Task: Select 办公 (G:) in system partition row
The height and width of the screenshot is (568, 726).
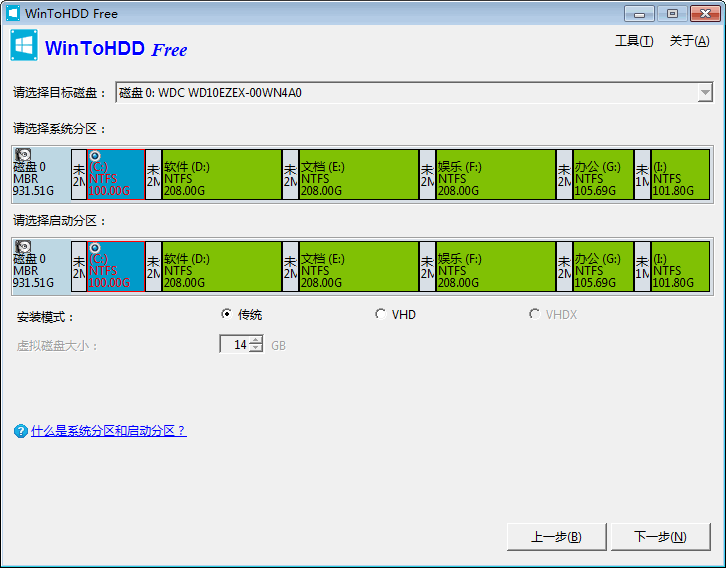Action: [x=603, y=174]
